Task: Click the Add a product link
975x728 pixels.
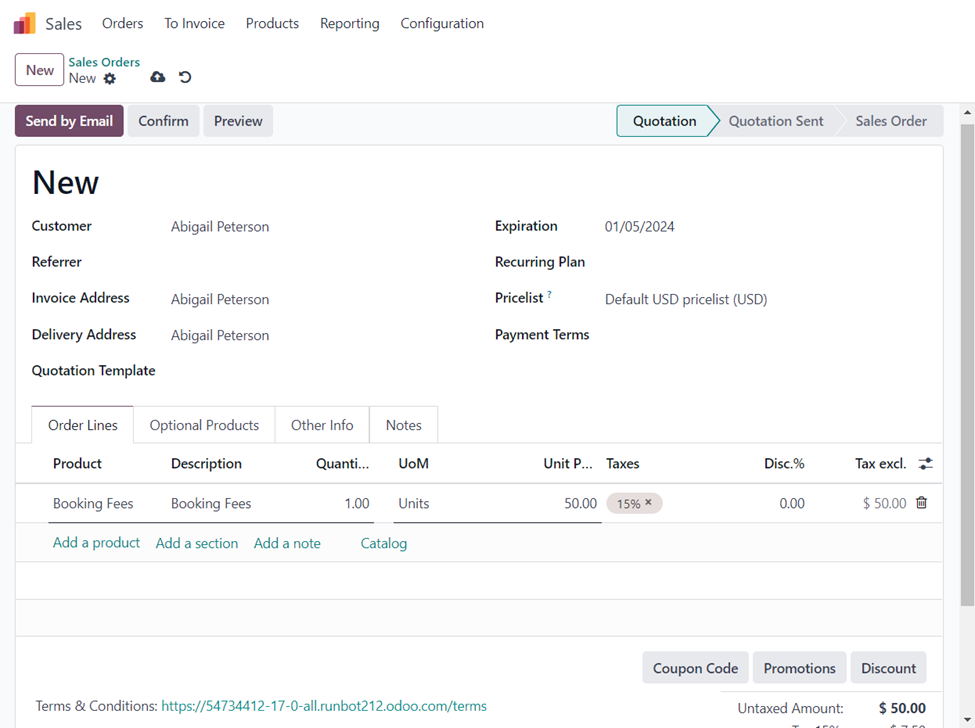Action: point(96,543)
